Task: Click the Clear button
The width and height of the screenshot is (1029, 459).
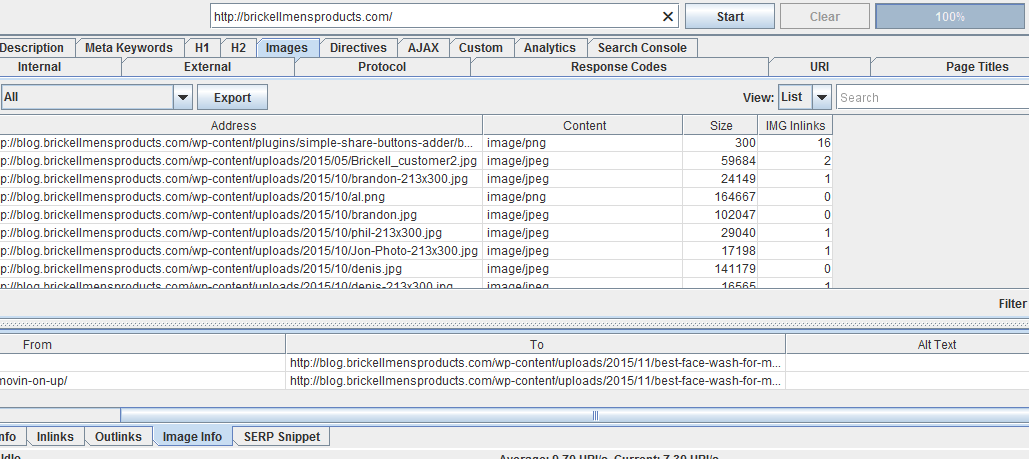Action: pyautogui.click(x=824, y=17)
